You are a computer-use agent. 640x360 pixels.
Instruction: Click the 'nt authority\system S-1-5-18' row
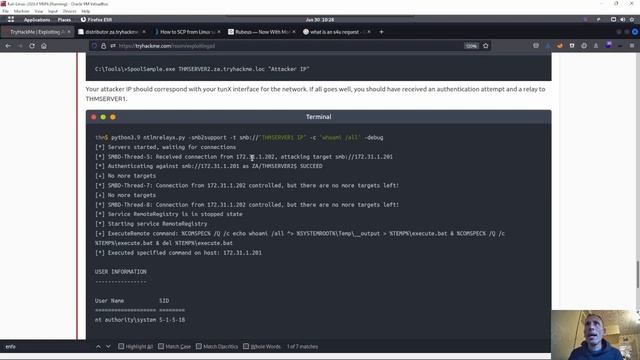[140, 320]
